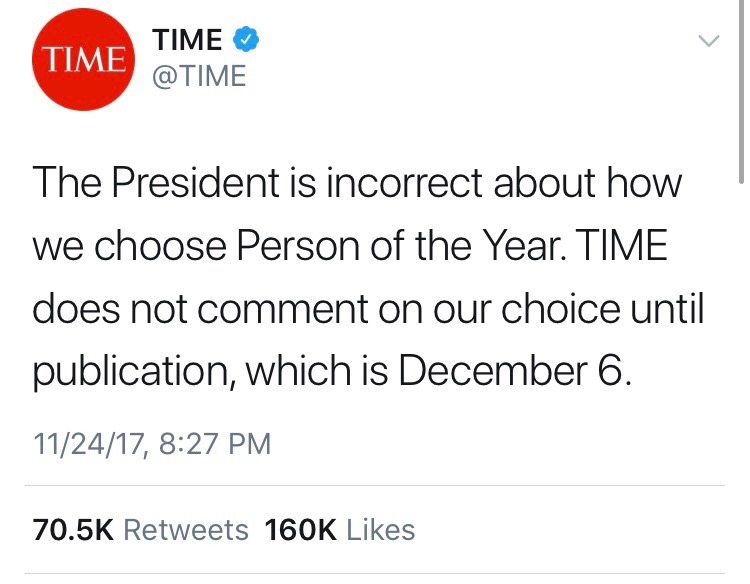Click the word "Likes" label

click(x=380, y=529)
